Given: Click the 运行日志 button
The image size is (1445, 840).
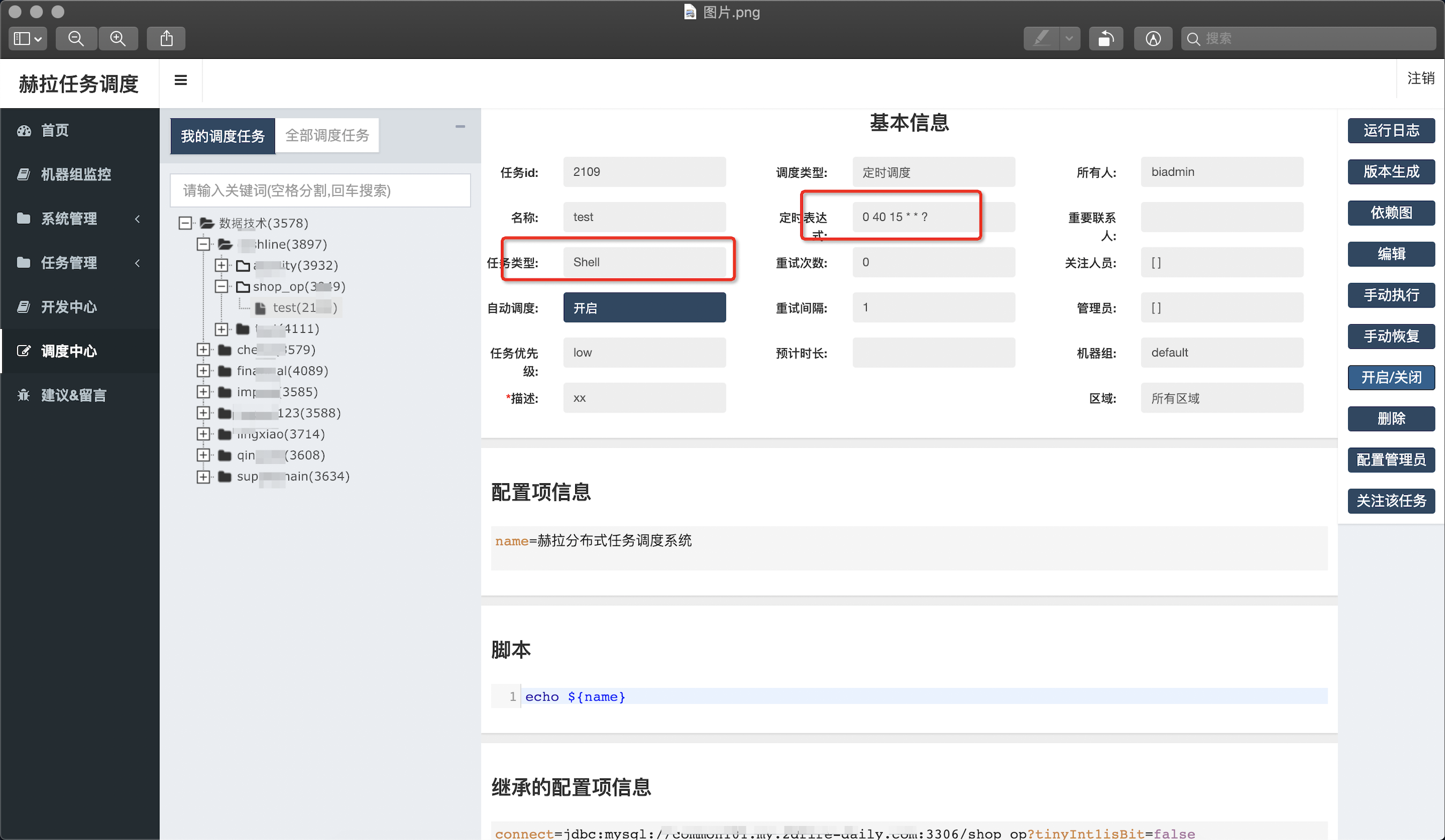Looking at the screenshot, I should tap(1390, 131).
